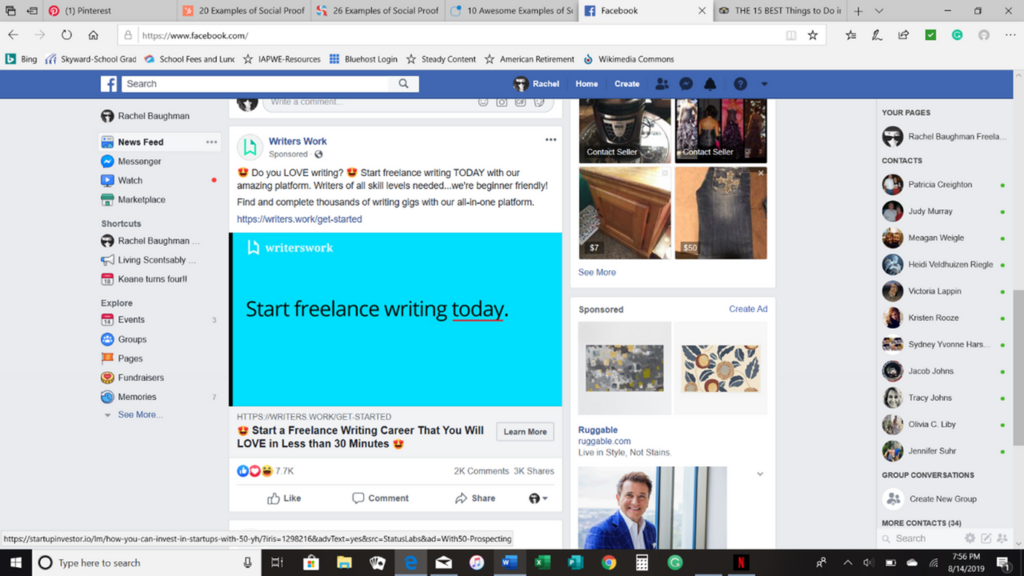Open the $50 jeans listing thumbnail

point(721,213)
